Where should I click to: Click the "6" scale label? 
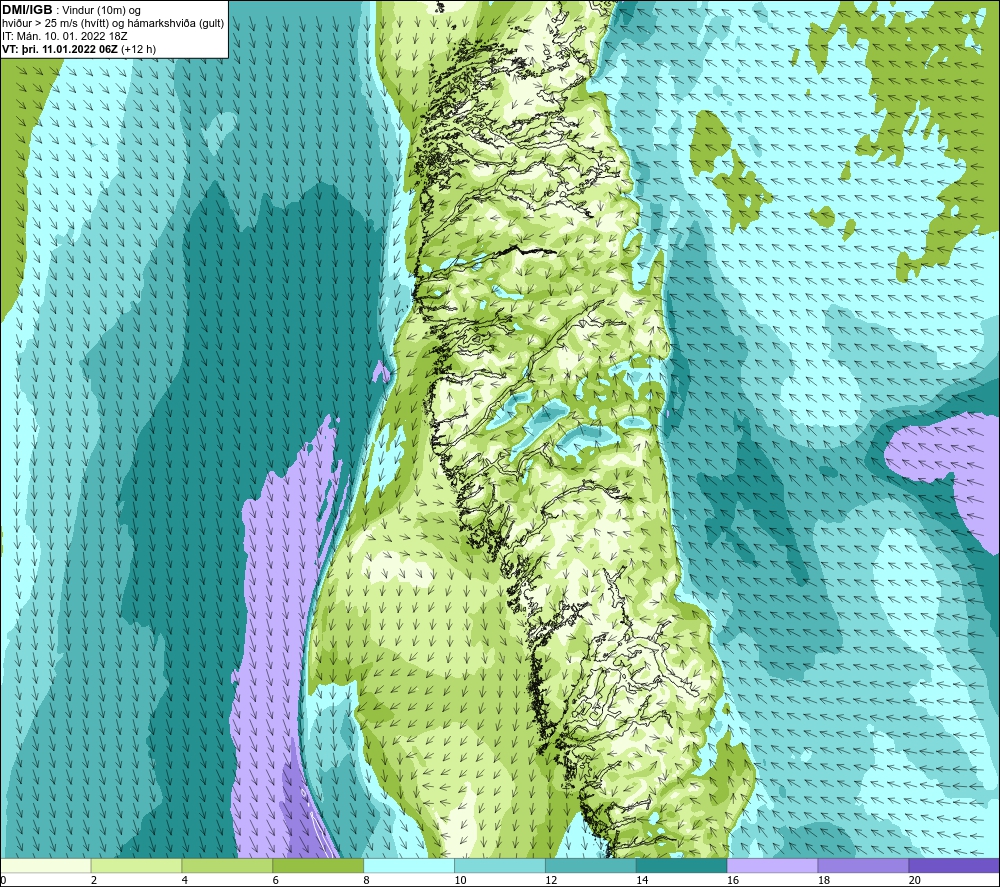pos(276,880)
